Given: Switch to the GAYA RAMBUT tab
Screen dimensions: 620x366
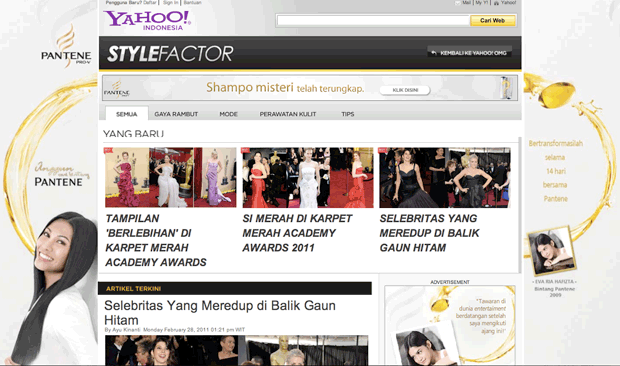Looking at the screenshot, I should coord(176,114).
